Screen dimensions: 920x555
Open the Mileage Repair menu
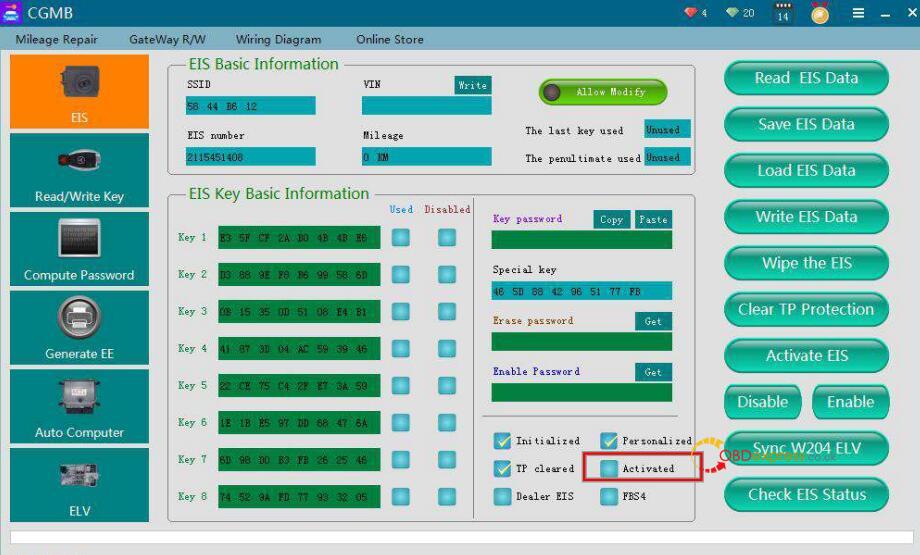point(56,39)
